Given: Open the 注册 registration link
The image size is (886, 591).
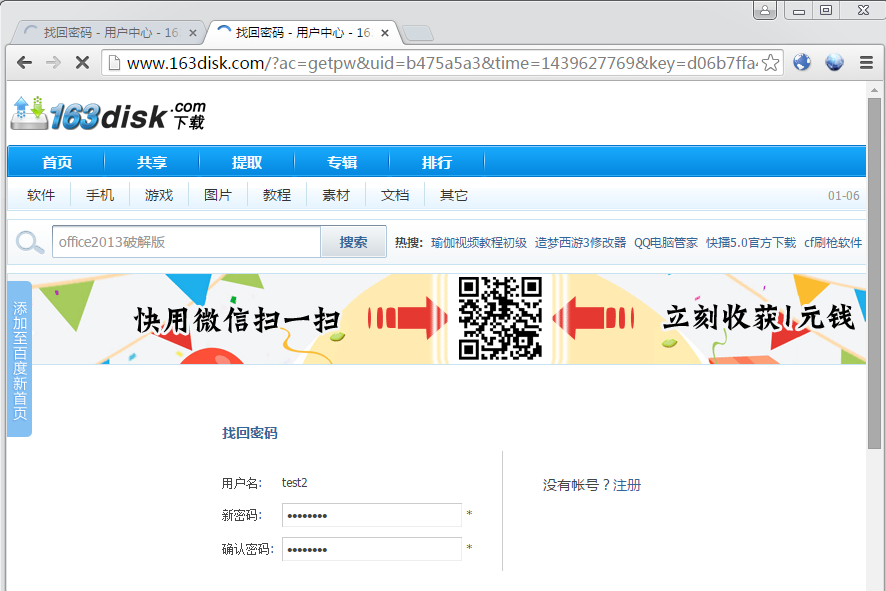Looking at the screenshot, I should pos(627,483).
